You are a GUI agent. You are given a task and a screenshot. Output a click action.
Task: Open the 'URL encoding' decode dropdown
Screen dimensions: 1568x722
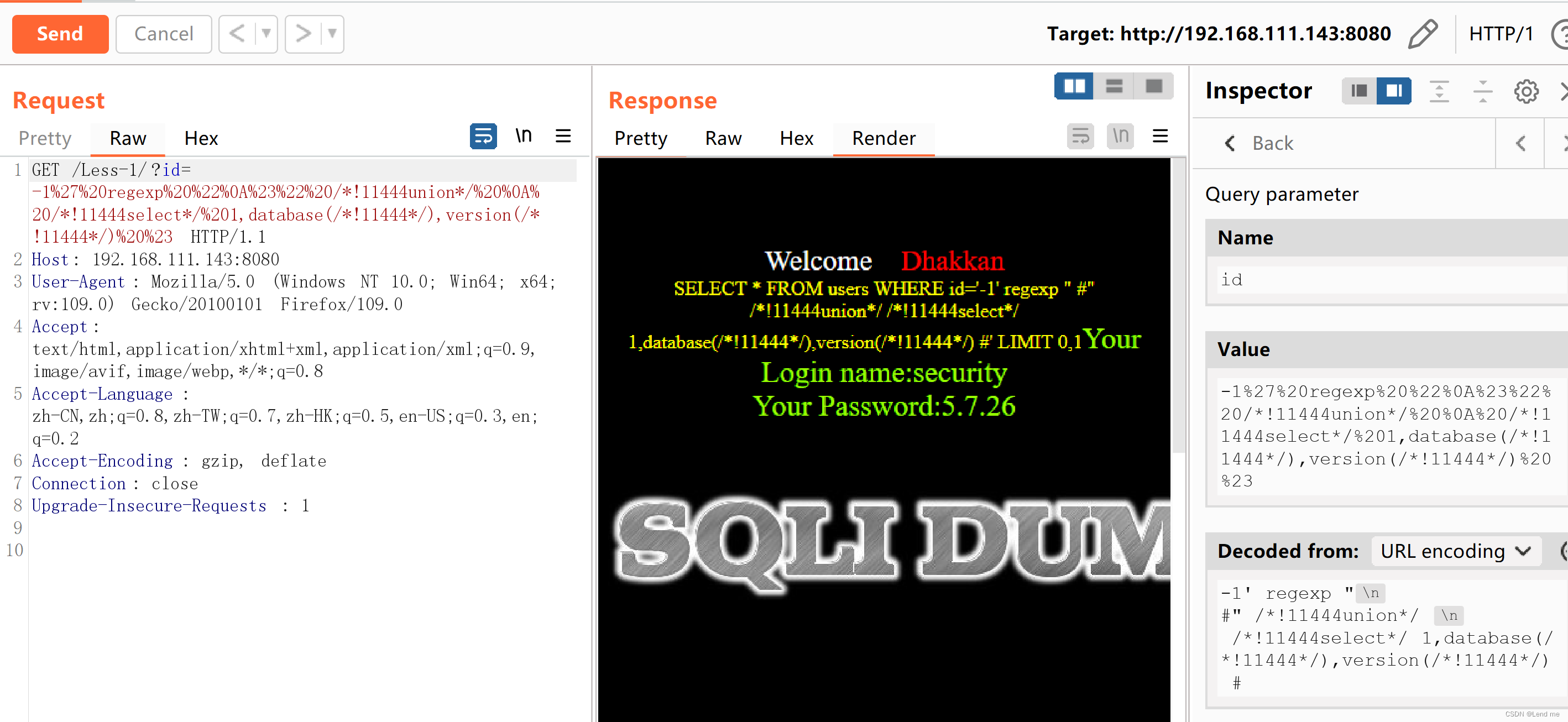coord(1456,551)
